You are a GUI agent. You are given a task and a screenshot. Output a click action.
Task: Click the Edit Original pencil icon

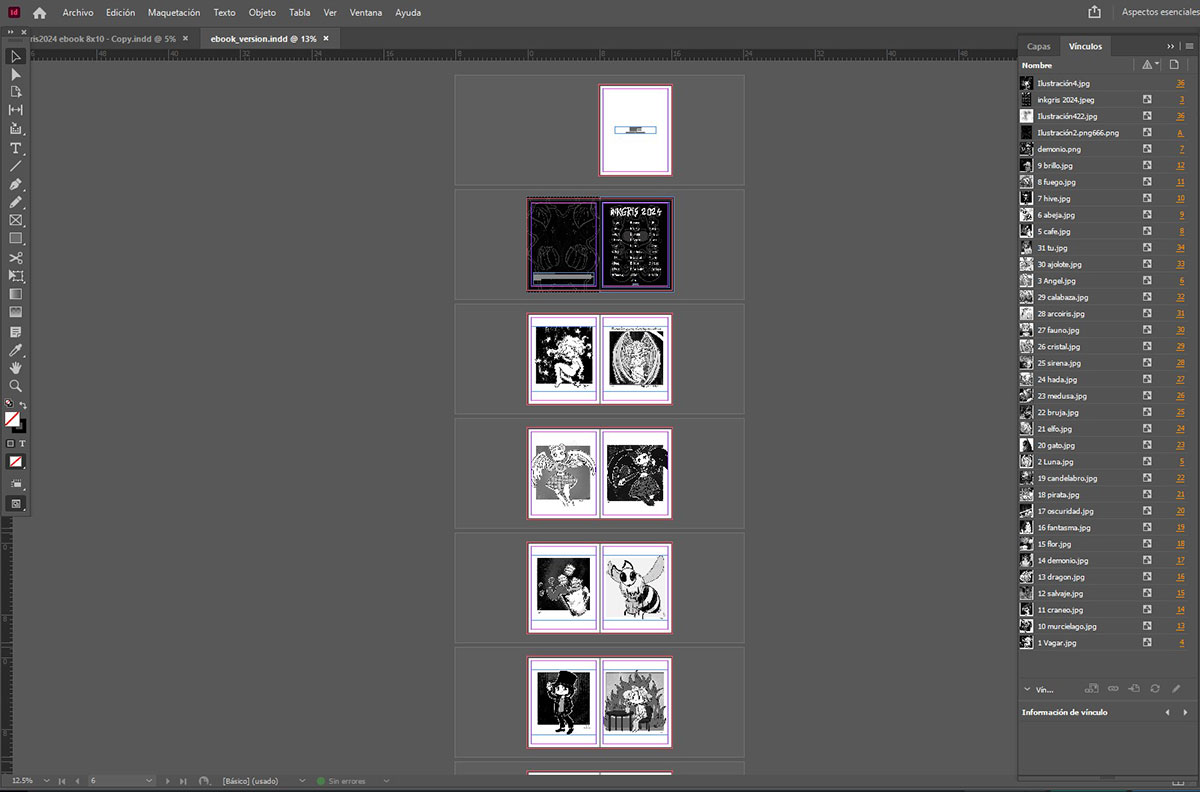(1177, 689)
